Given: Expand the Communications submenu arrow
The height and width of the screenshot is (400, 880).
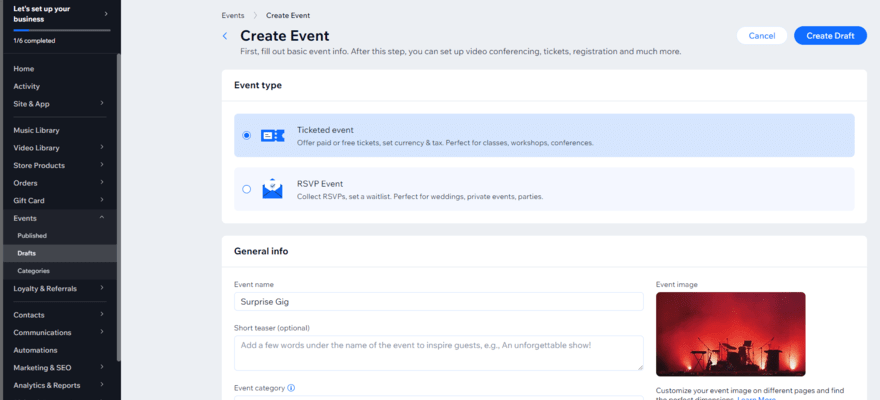Looking at the screenshot, I should coord(102,332).
